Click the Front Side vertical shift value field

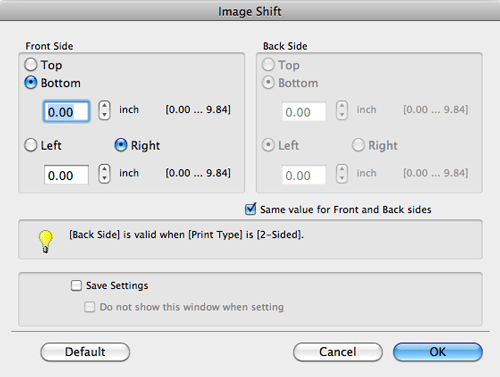(x=66, y=112)
